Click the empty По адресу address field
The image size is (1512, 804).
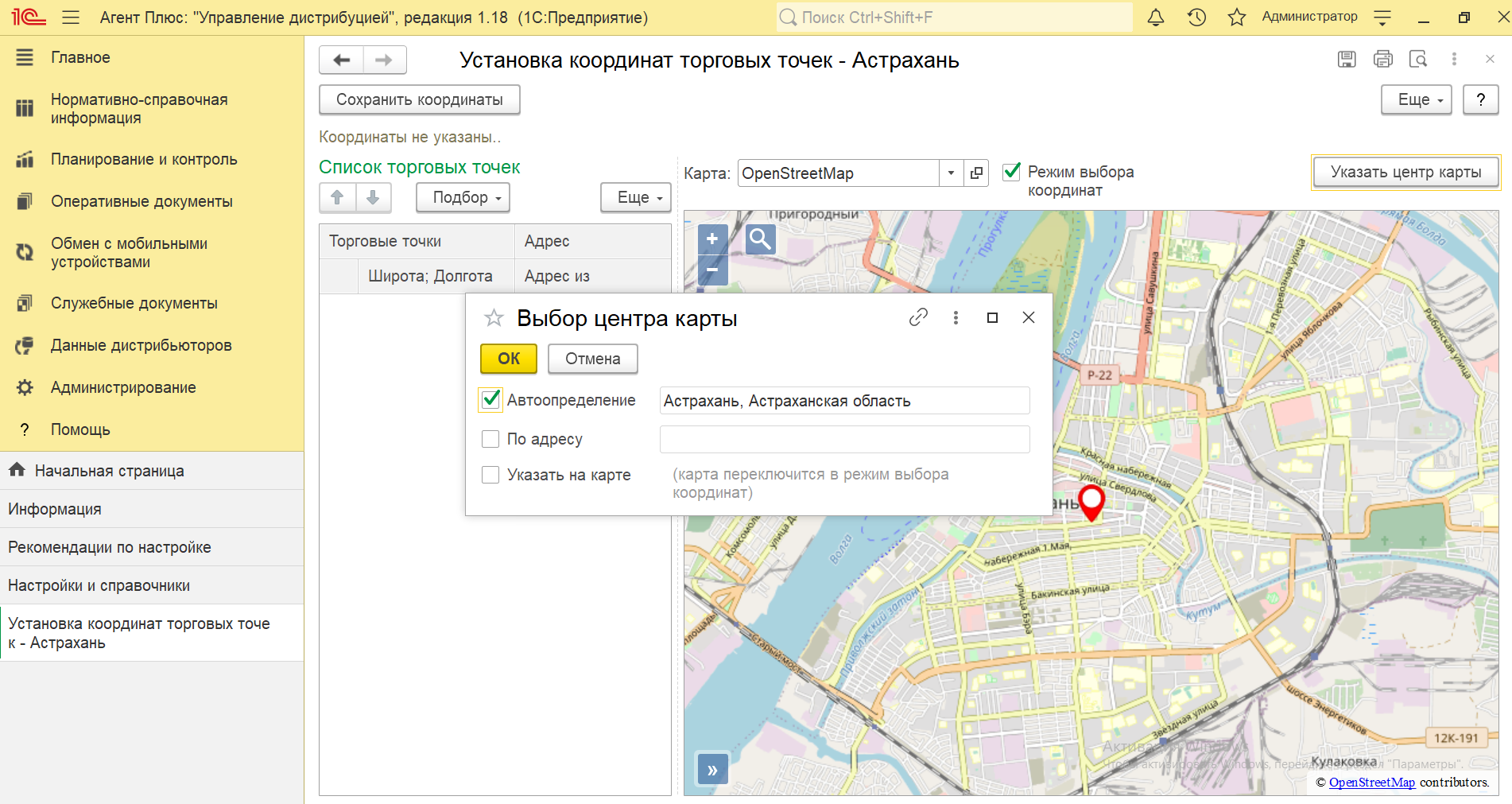844,439
